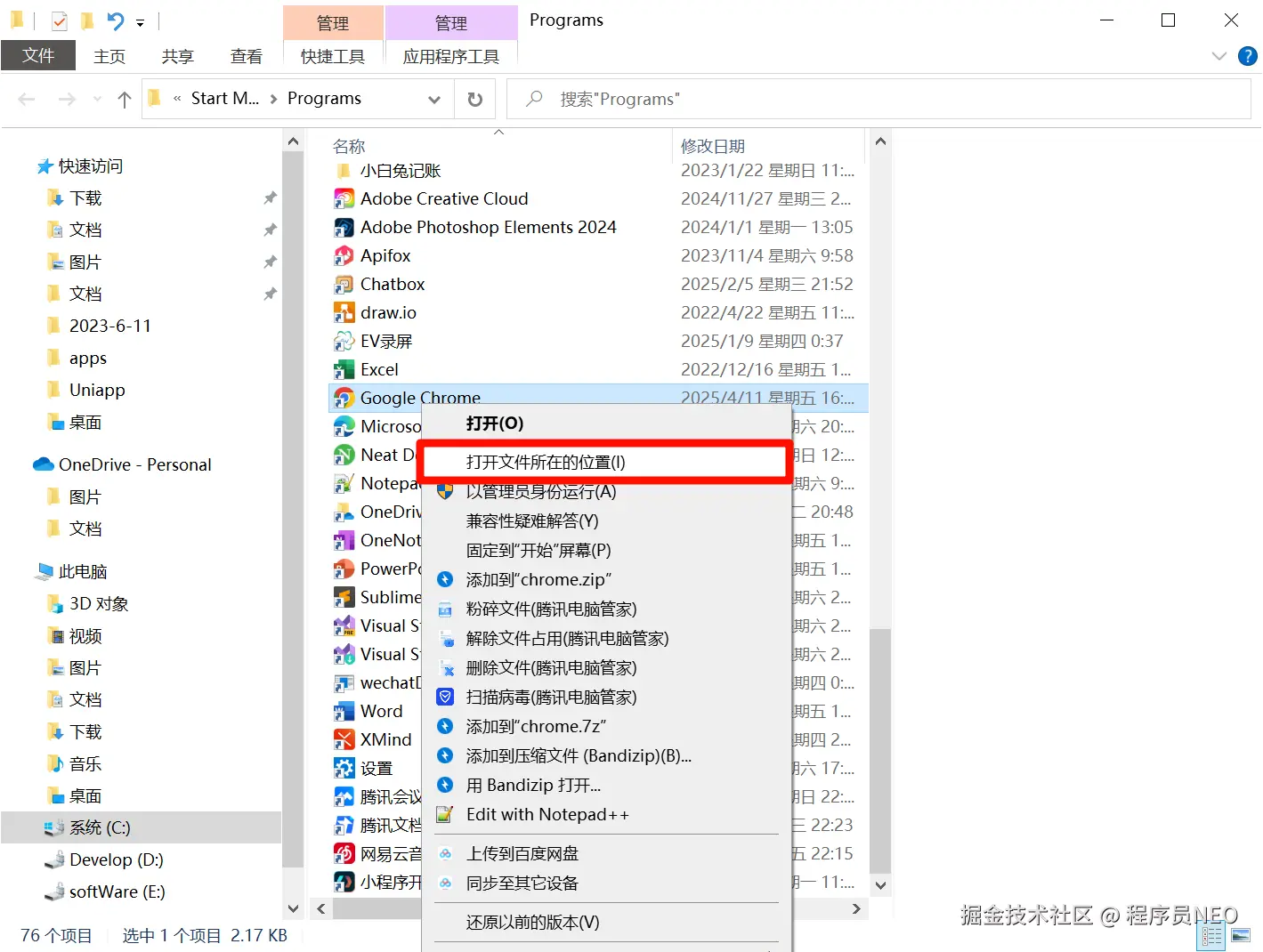Select the Word shortcut icon

tap(344, 711)
